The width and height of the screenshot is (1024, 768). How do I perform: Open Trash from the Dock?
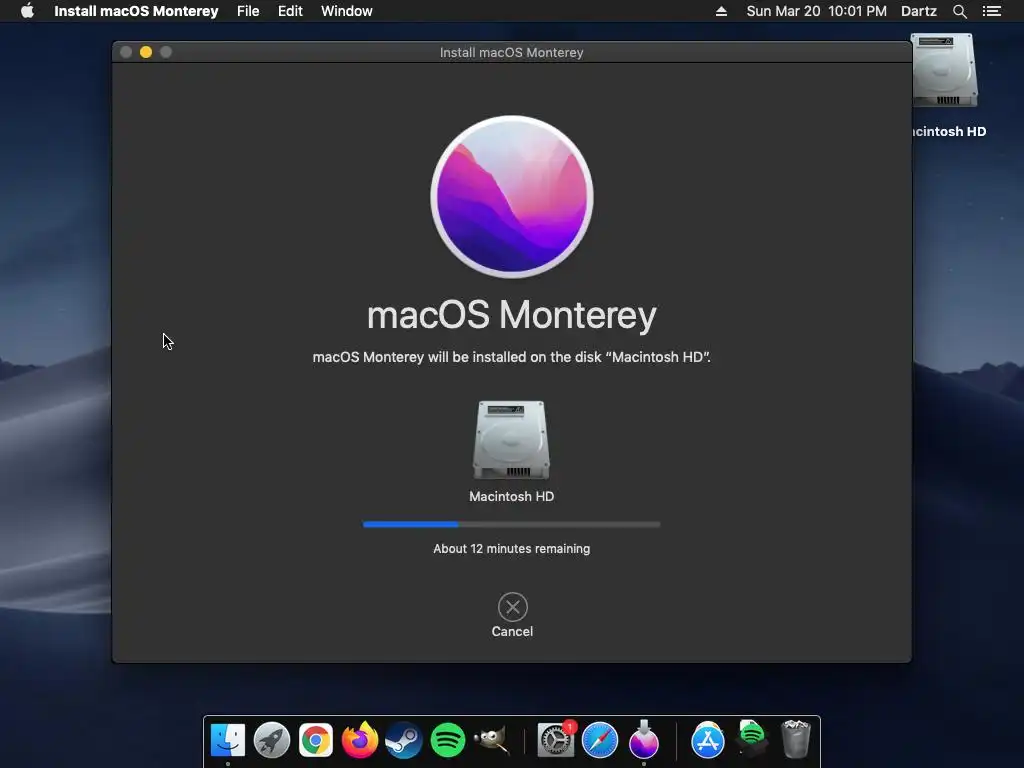click(795, 739)
